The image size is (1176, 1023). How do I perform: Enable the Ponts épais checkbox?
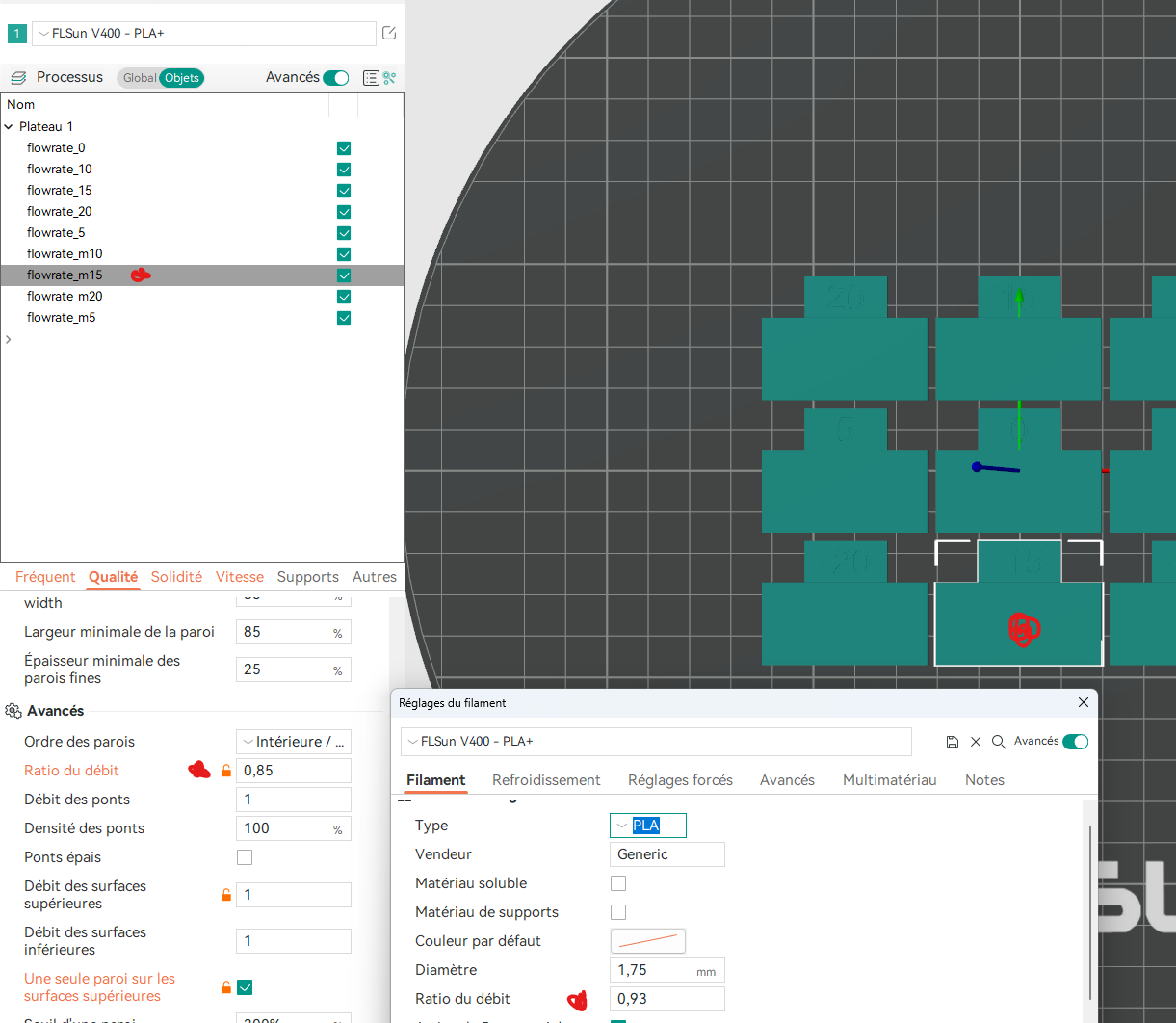click(245, 857)
